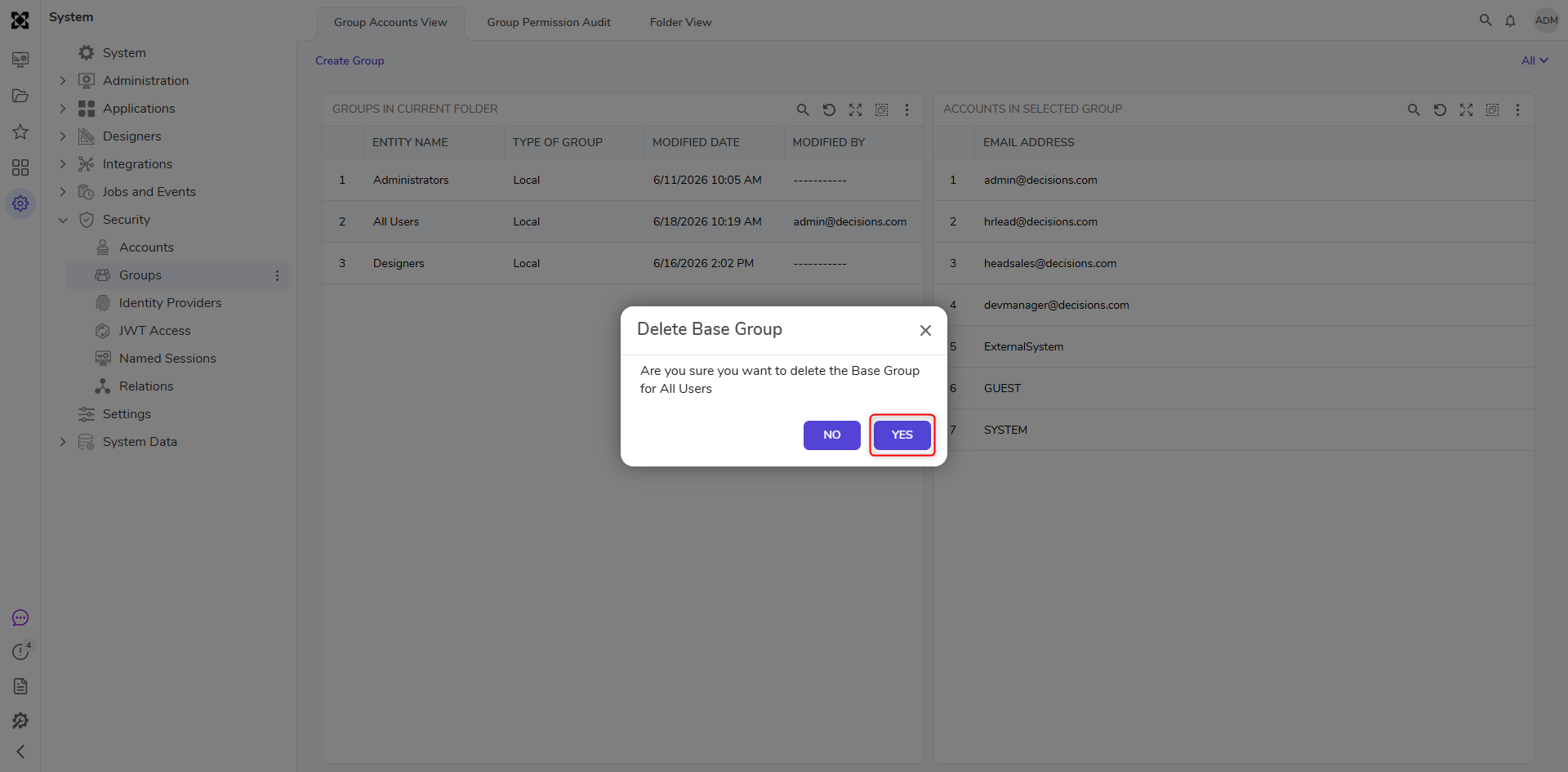The height and width of the screenshot is (772, 1568).
Task: Expand the Applications tree node
Action: coord(63,109)
